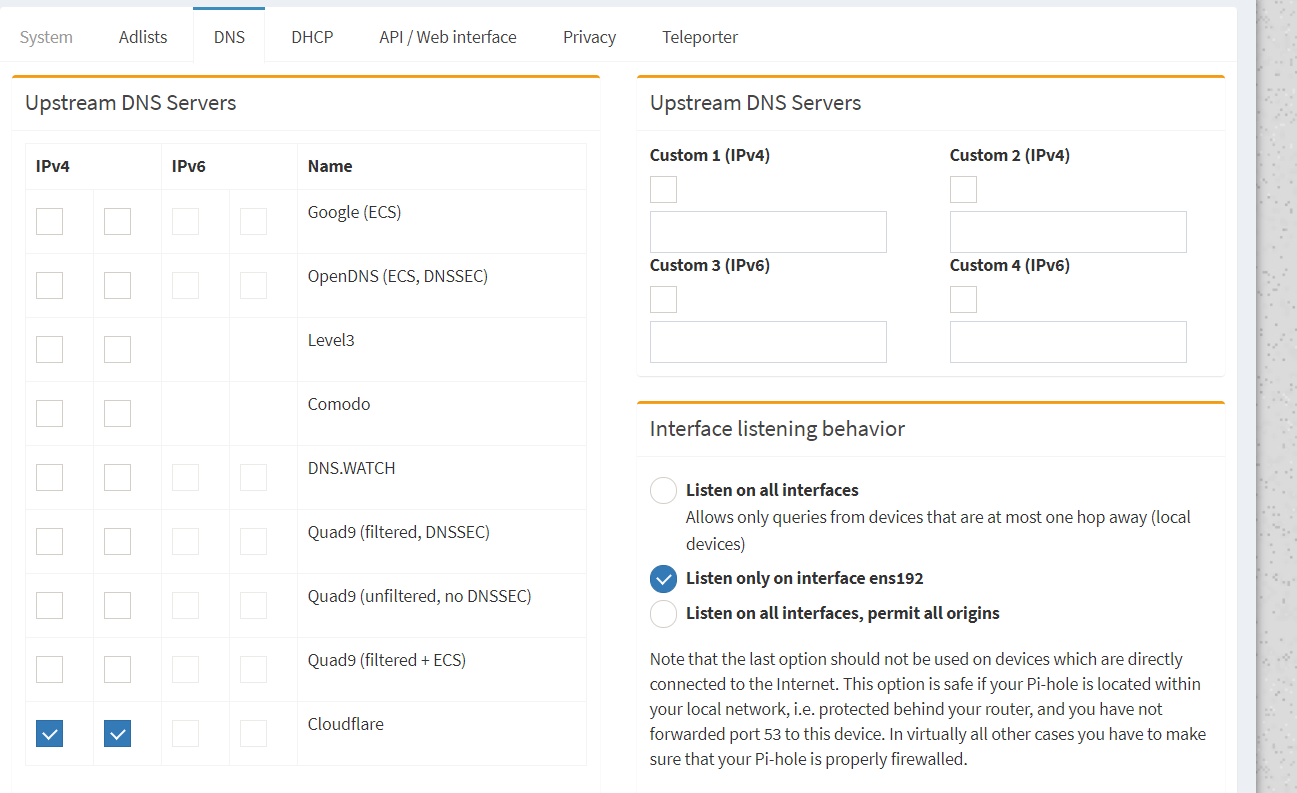Check the Custom 3 (IPv6) checkbox
Screen dimensions: 1297x793
coord(663,299)
